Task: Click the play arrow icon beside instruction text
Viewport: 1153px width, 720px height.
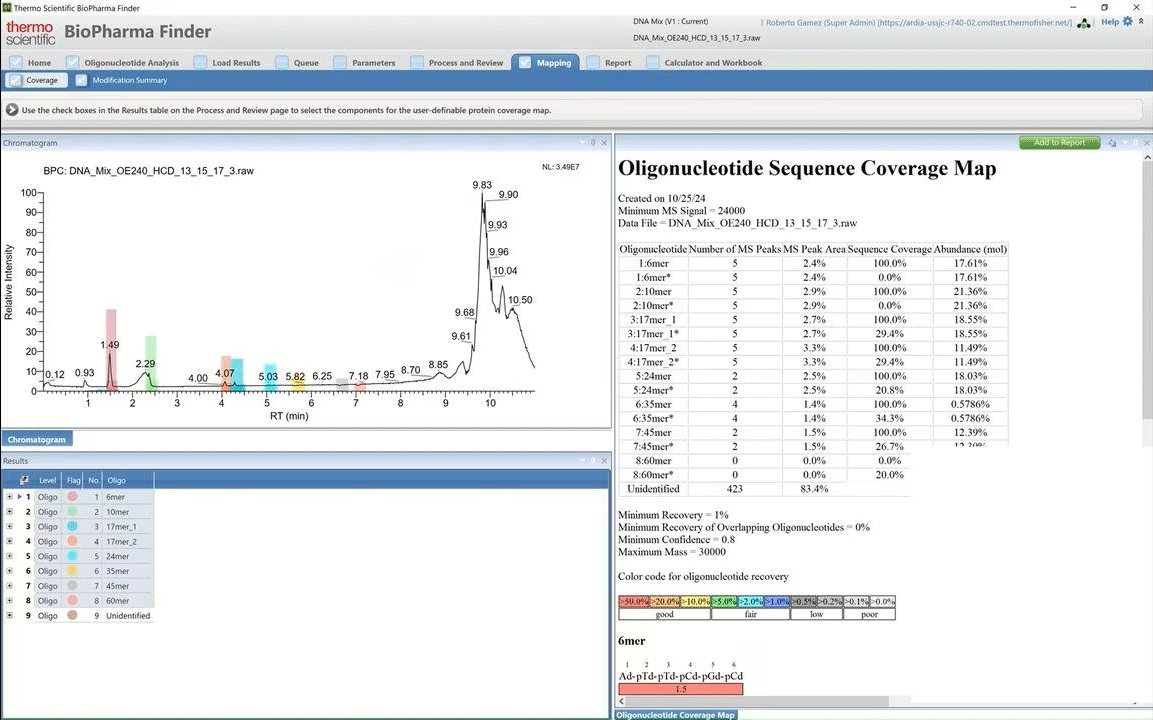Action: 12,110
